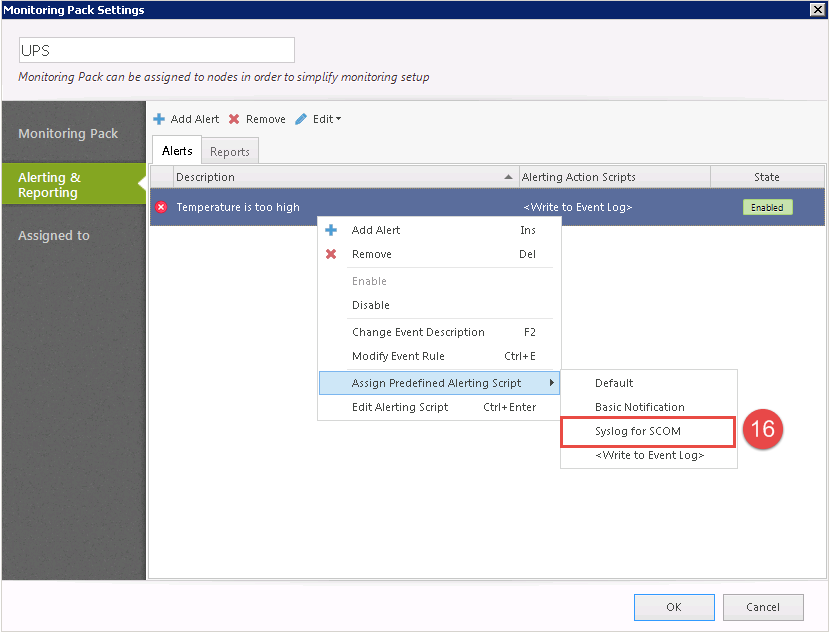829x632 pixels.
Task: Select Alerting & Reporting in the sidebar
Action: pos(73,185)
